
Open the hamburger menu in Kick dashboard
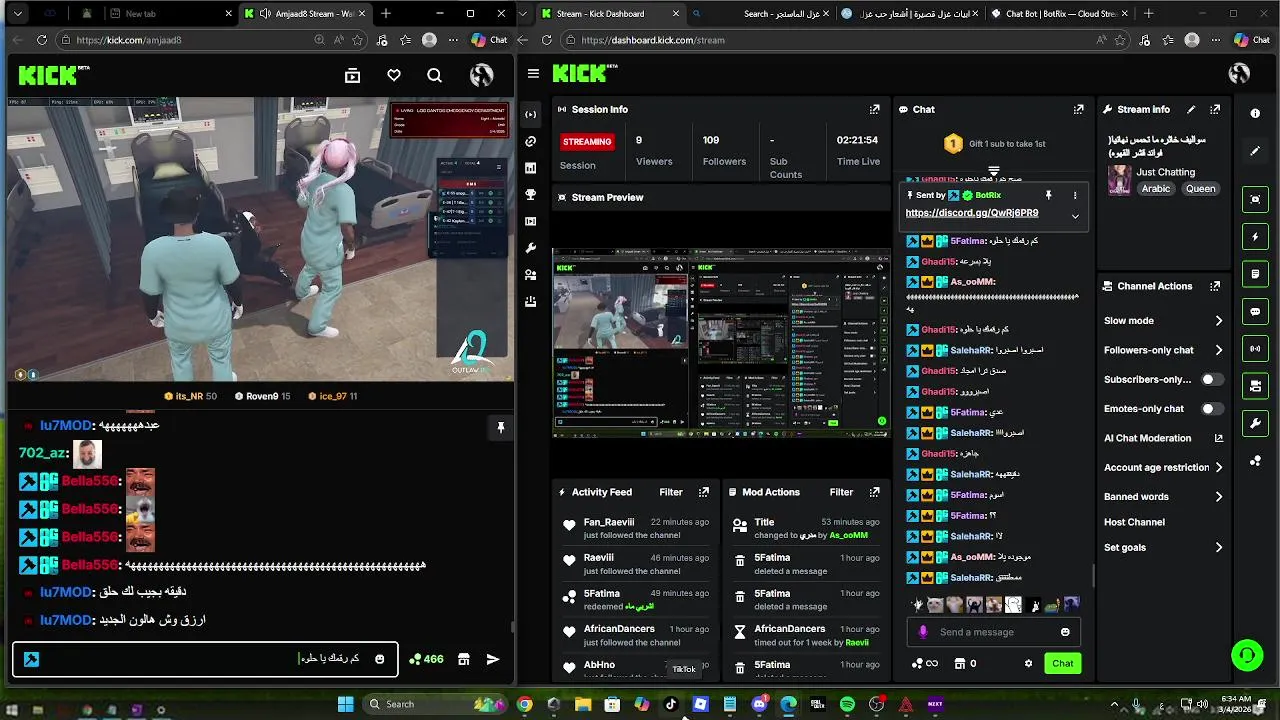coord(533,74)
